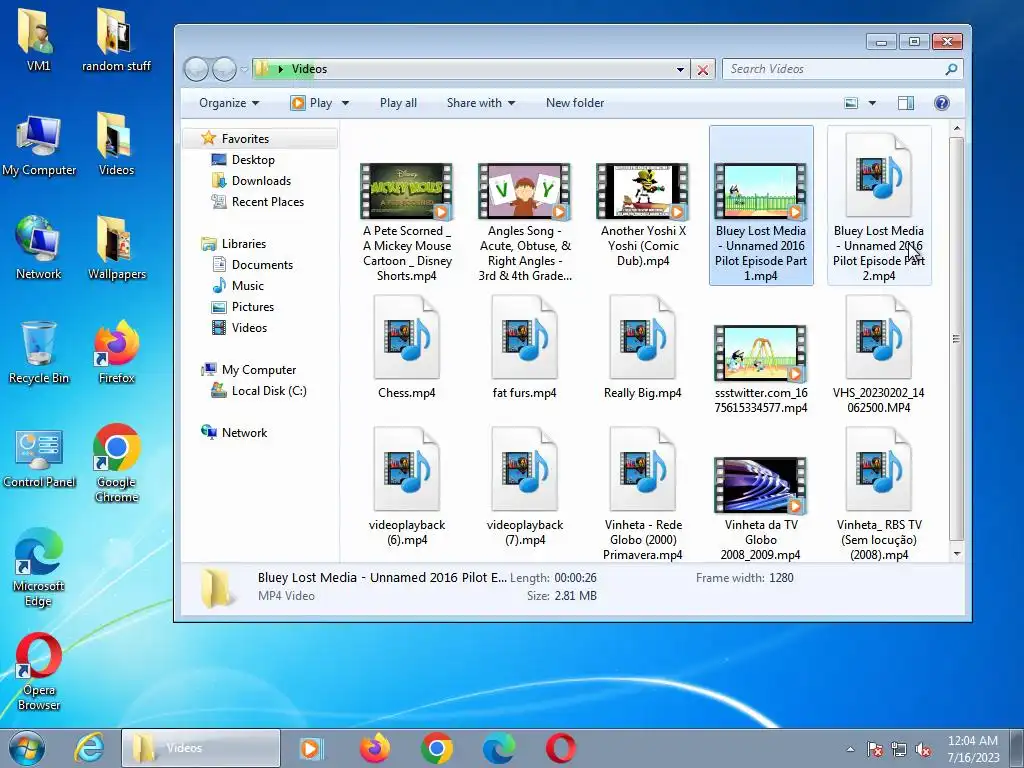Viewport: 1024px width, 768px height.
Task: Change view using the views button
Action: 851,103
